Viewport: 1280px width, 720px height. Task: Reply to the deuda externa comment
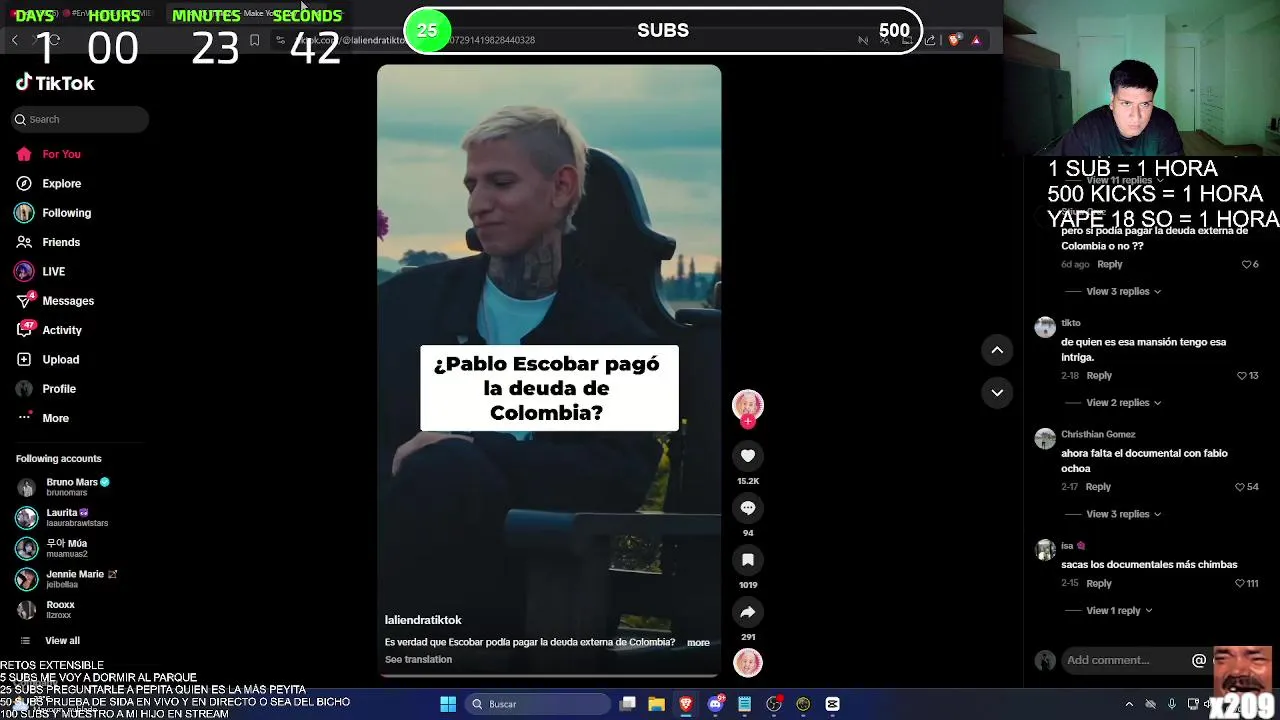click(x=1110, y=265)
